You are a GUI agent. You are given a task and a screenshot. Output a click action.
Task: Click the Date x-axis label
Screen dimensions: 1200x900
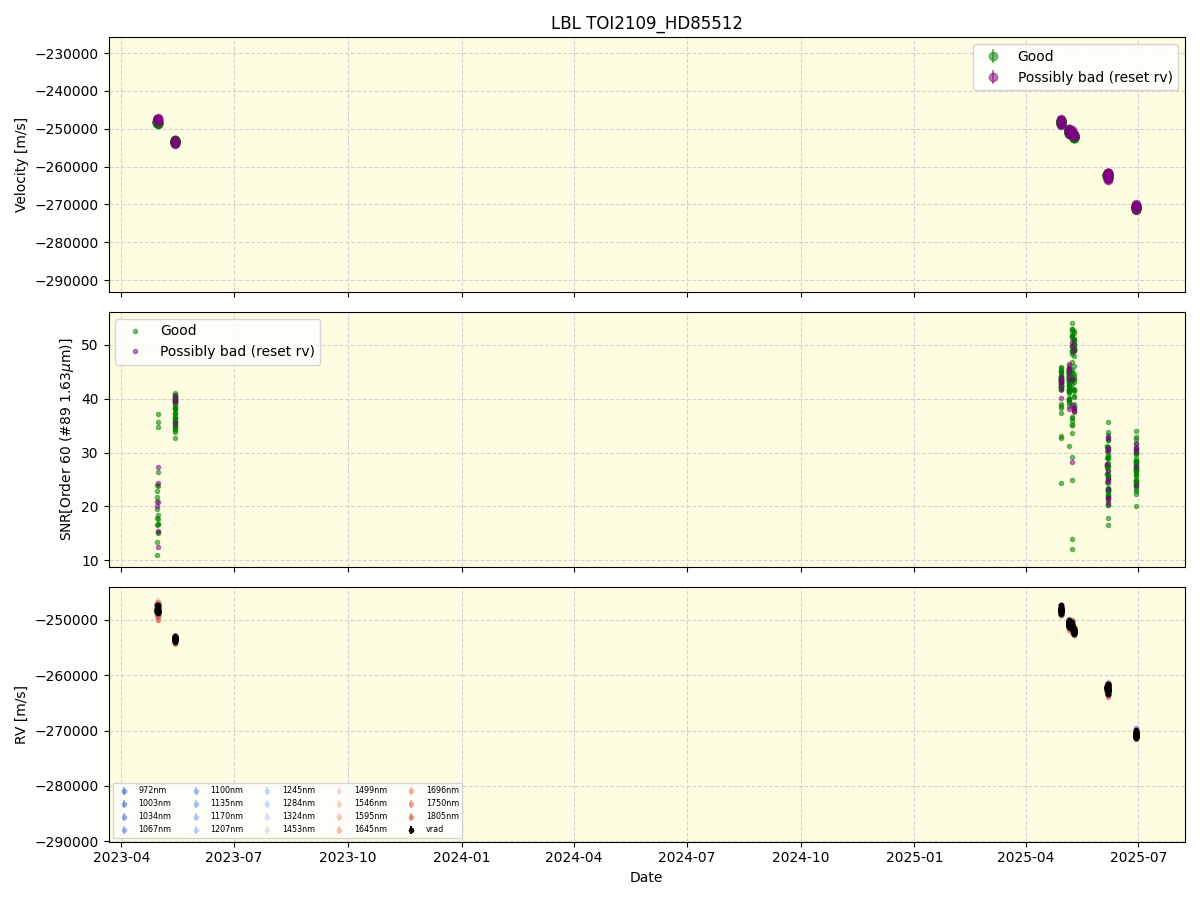pyautogui.click(x=646, y=878)
